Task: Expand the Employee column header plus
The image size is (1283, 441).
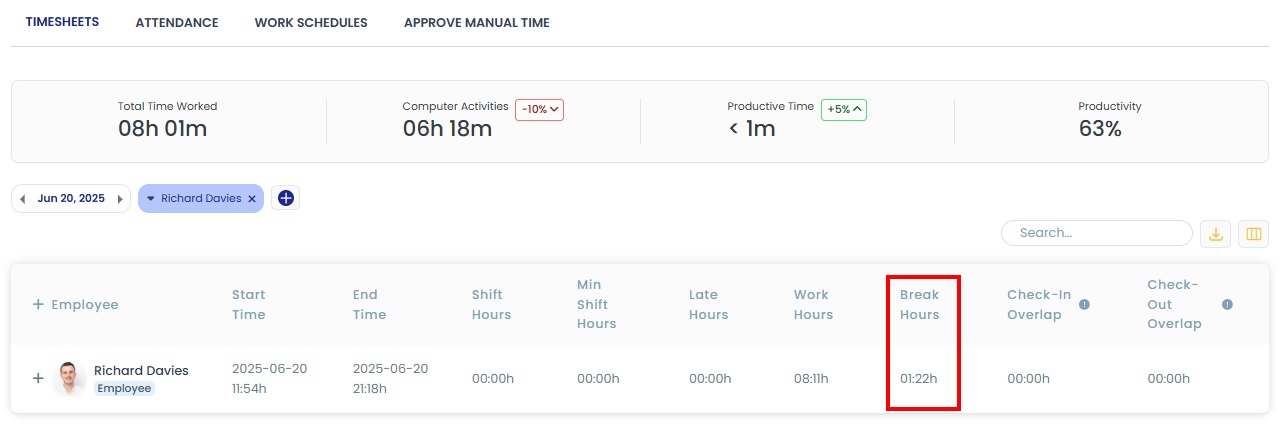Action: [38, 304]
